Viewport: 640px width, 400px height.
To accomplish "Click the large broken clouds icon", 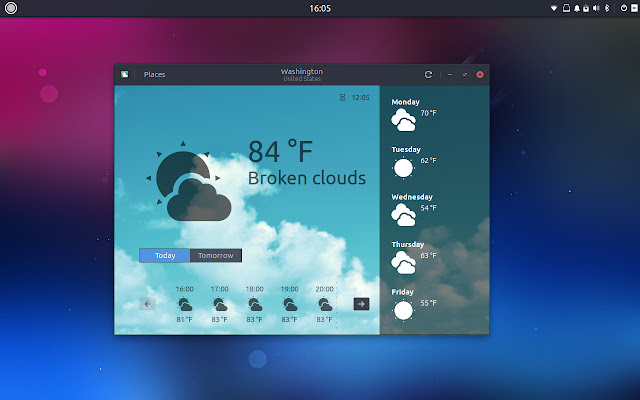I will [189, 182].
